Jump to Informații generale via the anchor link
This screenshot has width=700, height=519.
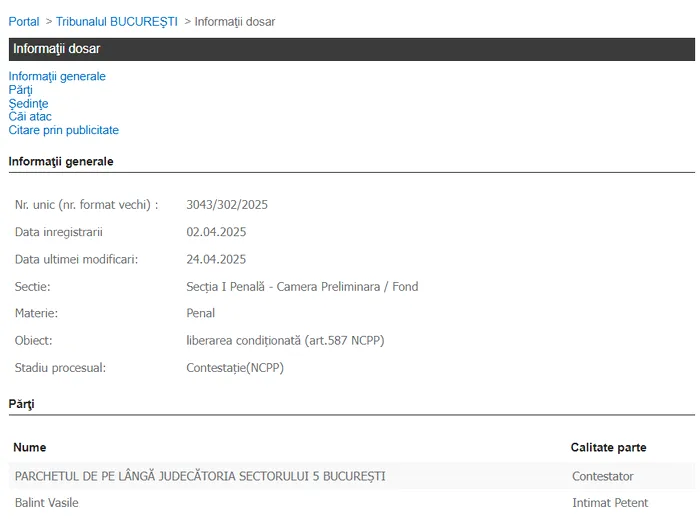57,76
